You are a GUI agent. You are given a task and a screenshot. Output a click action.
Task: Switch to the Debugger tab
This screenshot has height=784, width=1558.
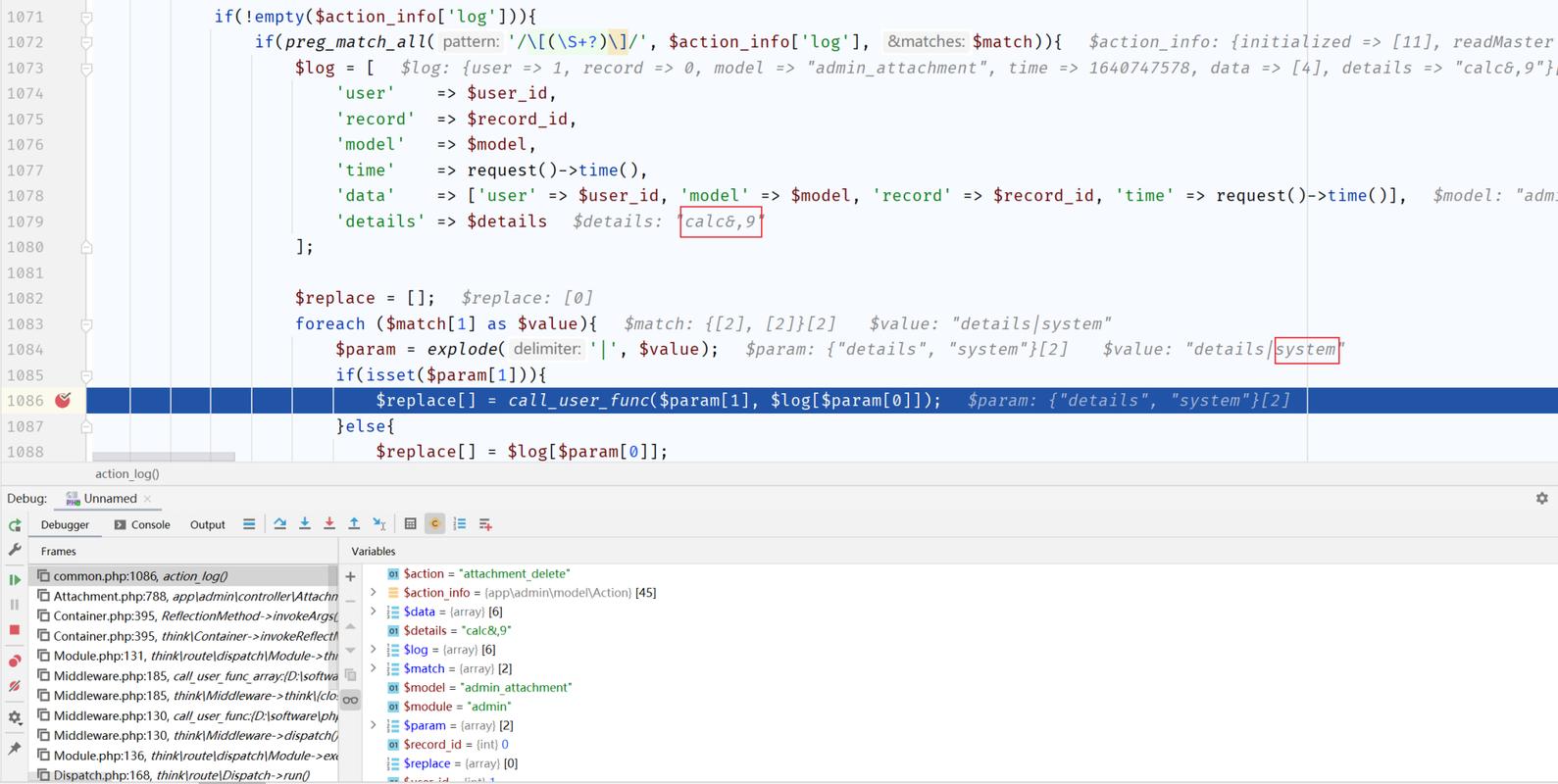65,524
